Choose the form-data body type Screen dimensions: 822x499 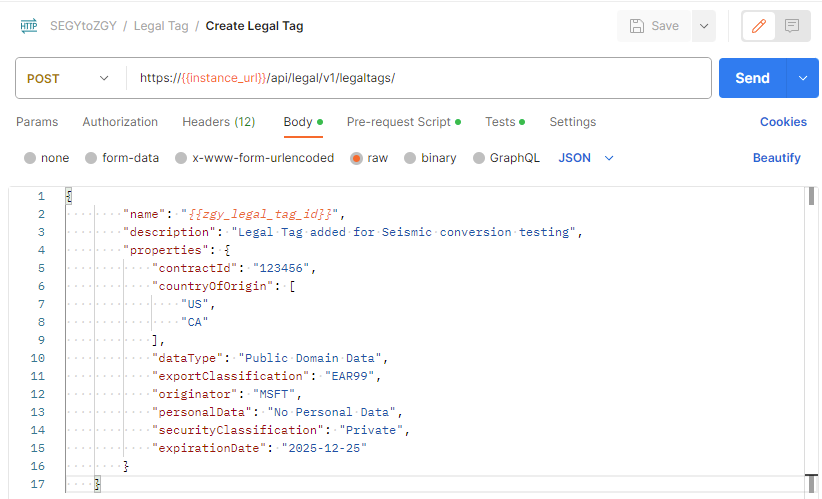coord(91,158)
